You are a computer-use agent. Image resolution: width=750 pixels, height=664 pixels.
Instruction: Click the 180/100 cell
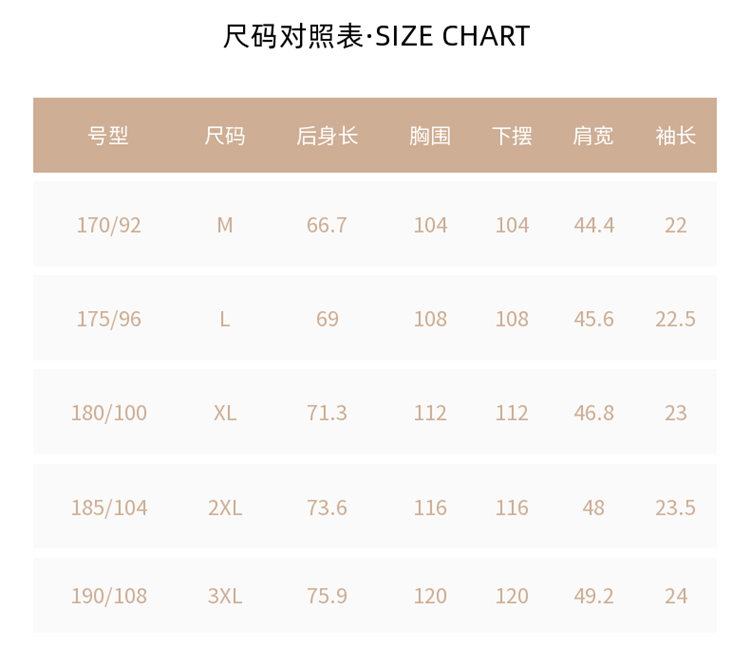click(109, 412)
